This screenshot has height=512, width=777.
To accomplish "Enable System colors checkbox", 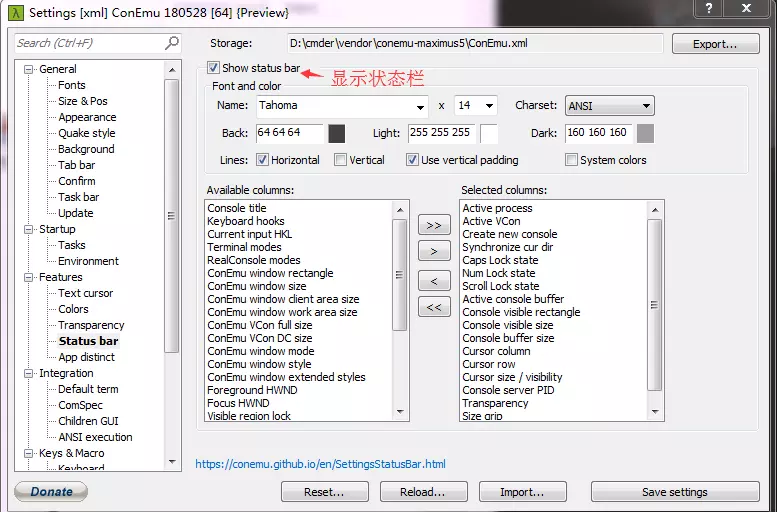I will coord(571,160).
